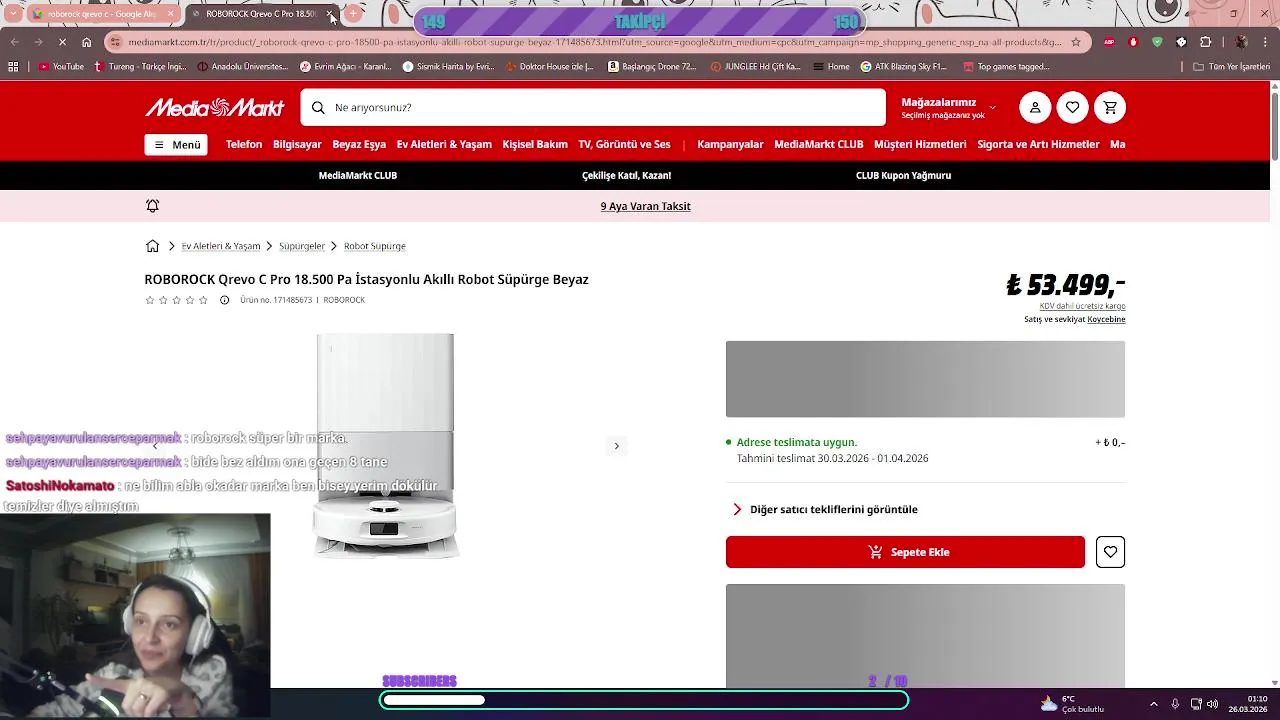The height and width of the screenshot is (720, 1280).
Task: Click the search magnifier icon
Action: (x=318, y=107)
